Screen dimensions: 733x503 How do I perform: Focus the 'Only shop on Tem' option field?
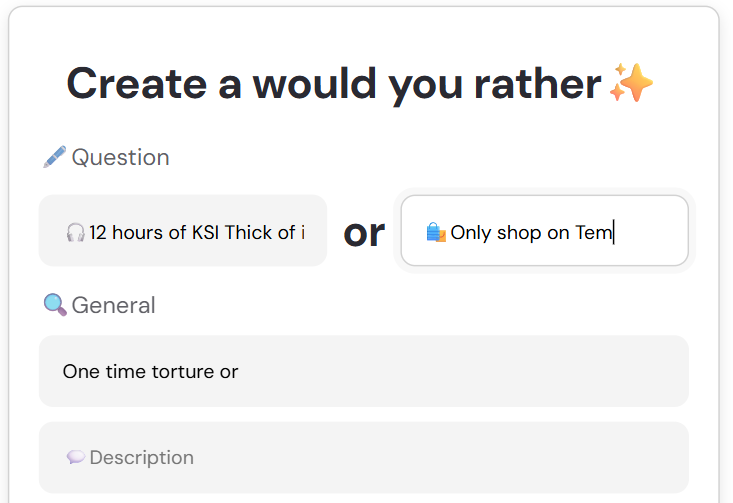tap(545, 230)
